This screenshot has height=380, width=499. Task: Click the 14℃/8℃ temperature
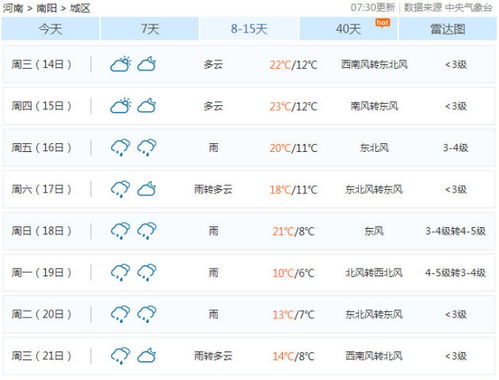click(293, 356)
